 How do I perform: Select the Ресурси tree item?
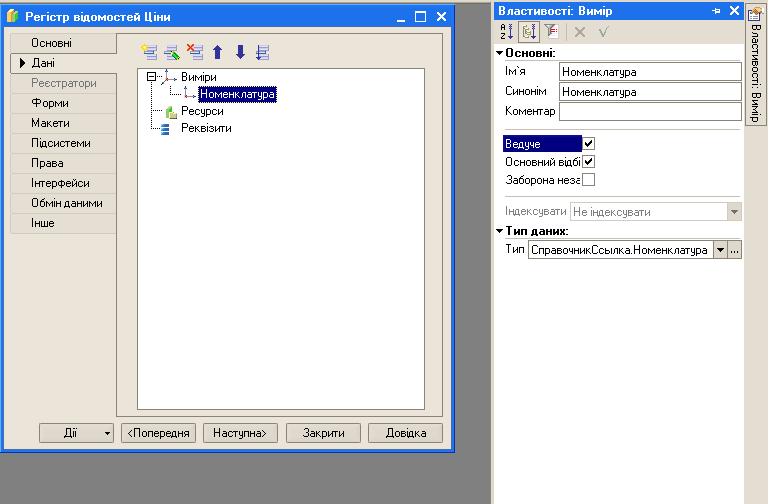click(x=202, y=111)
